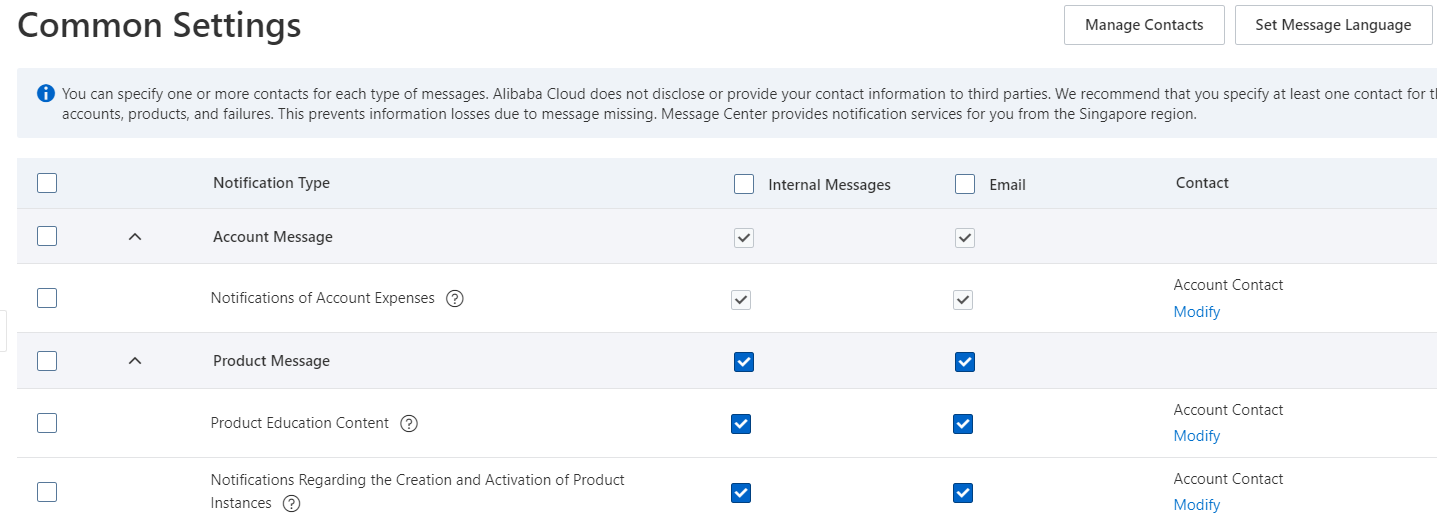
Task: Toggle the Internal Messages header checkbox
Action: [x=744, y=184]
